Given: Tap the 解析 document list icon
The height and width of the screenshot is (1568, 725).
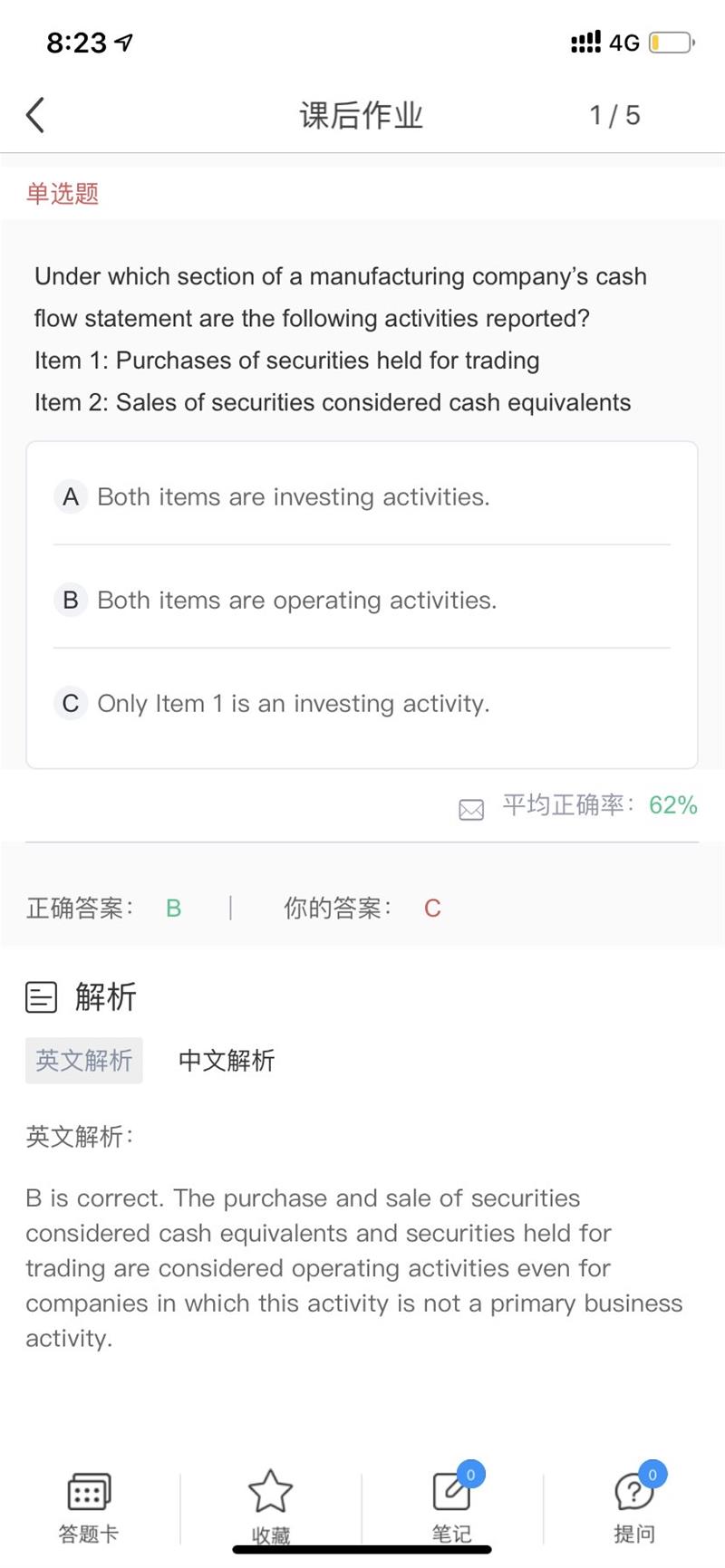Looking at the screenshot, I should click(41, 997).
